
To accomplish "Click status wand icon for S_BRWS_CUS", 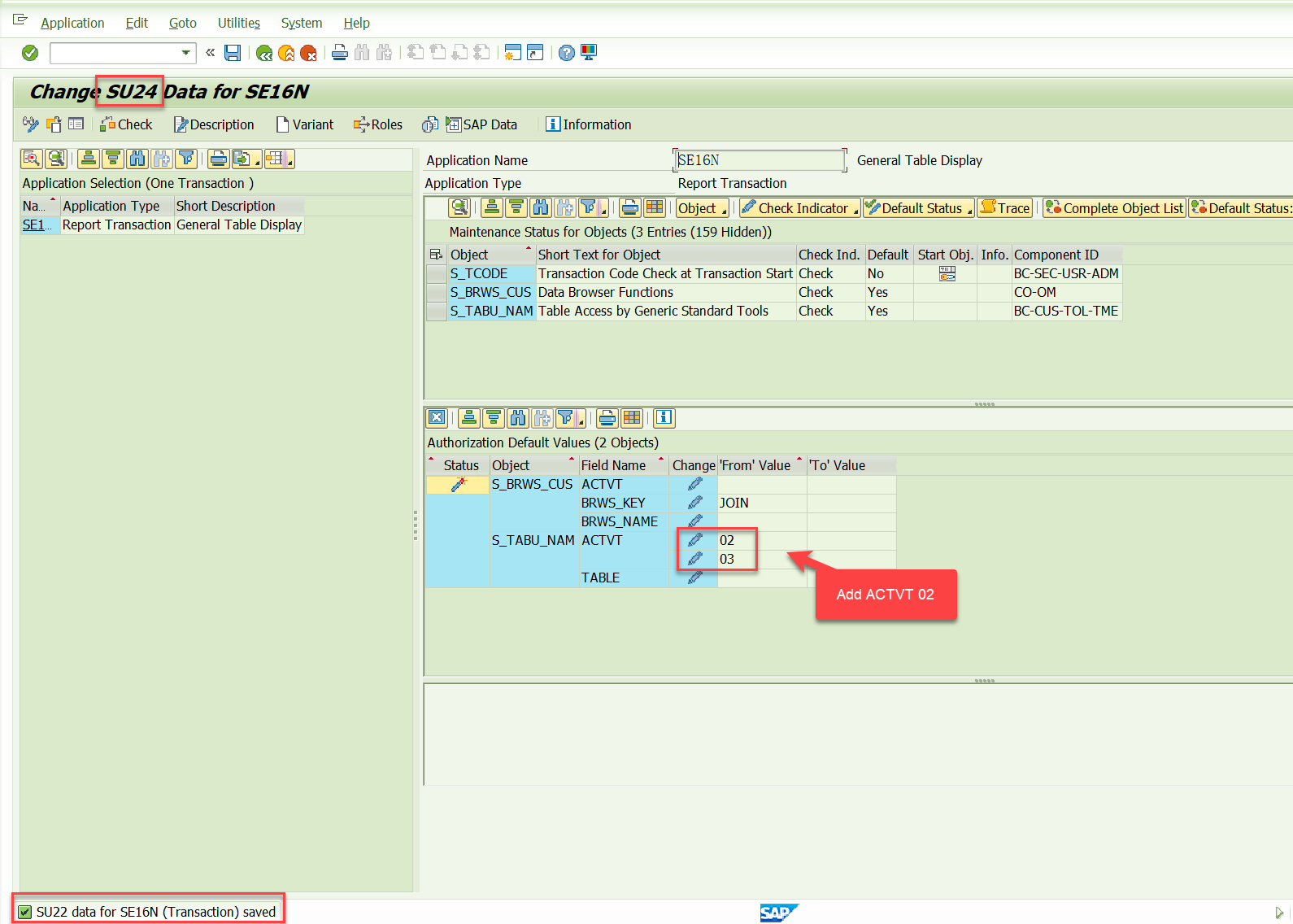I will [x=459, y=485].
